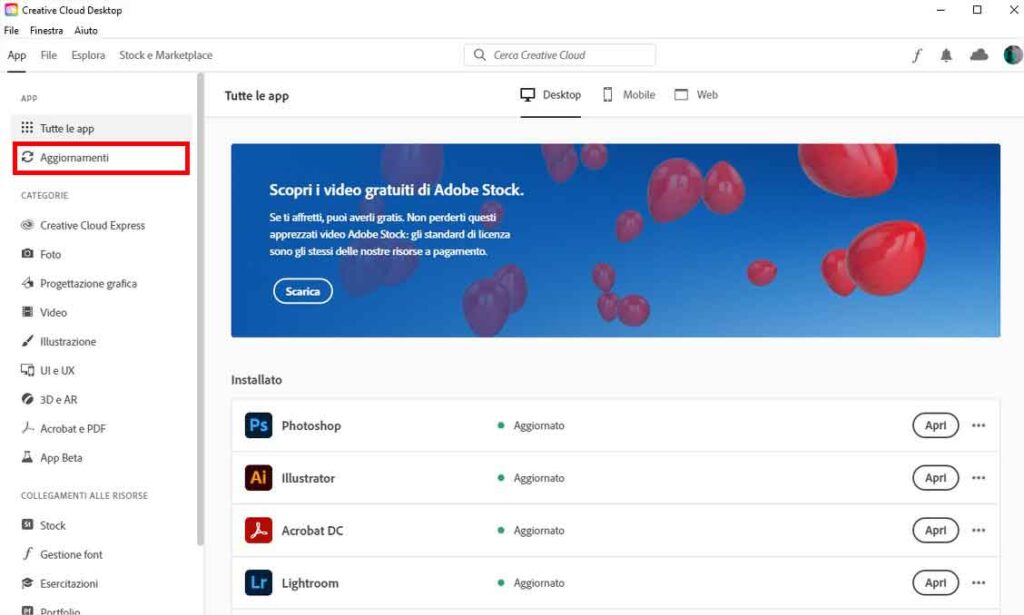Open the cloud storage status icon
Screen dimensions: 1024x615
click(979, 55)
